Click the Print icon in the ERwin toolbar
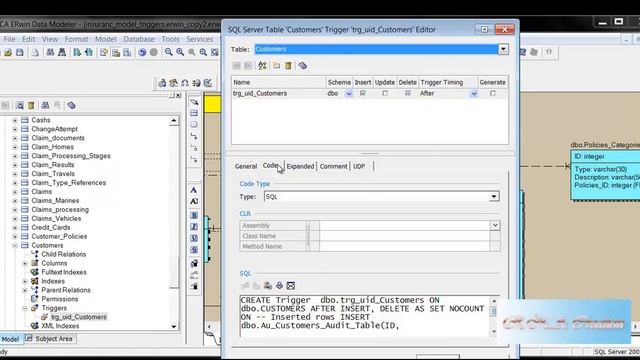This screenshot has width=640, height=360. coord(36,52)
